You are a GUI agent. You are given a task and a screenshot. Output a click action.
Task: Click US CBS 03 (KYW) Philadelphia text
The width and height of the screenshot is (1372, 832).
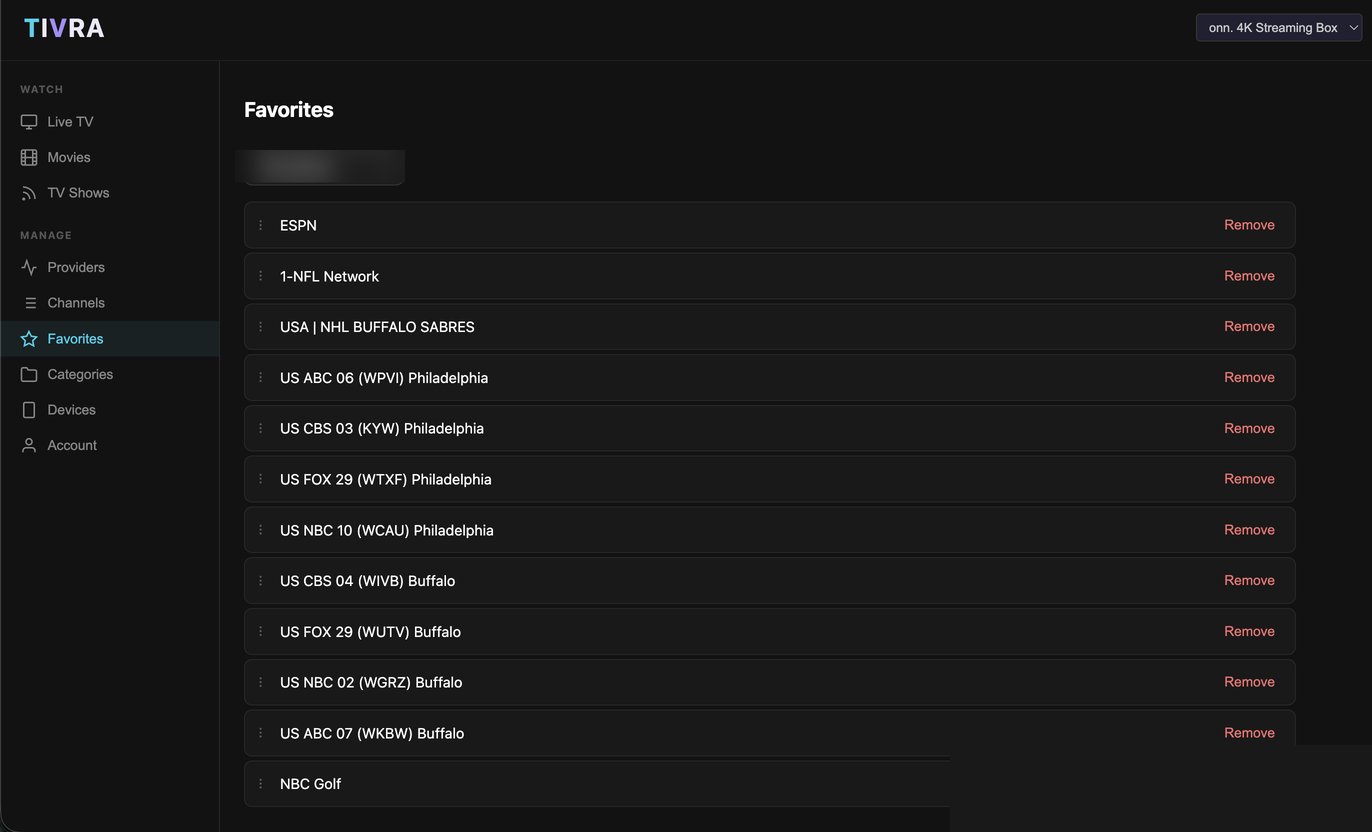pos(382,428)
